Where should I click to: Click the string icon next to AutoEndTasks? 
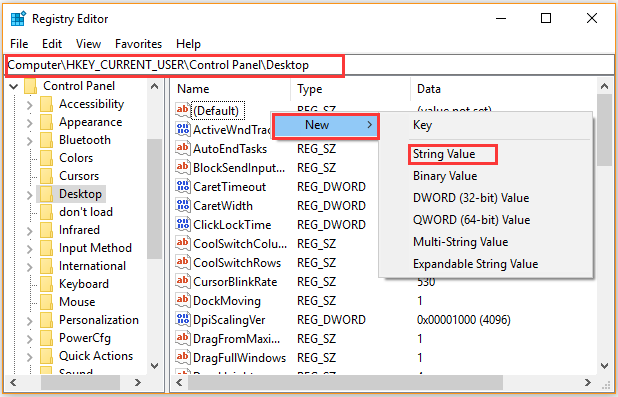click(x=182, y=148)
